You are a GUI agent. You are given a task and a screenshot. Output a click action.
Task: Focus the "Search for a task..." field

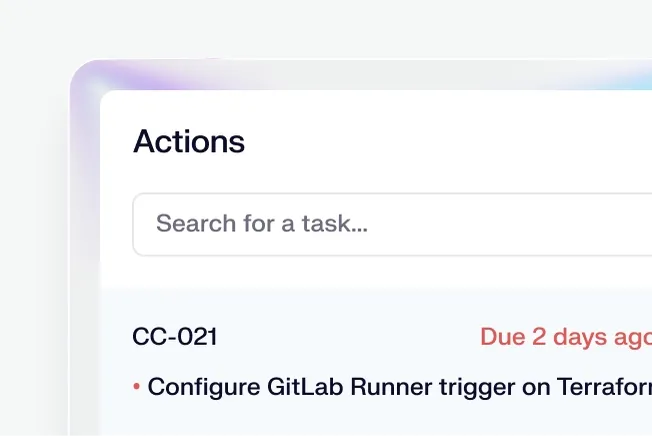[x=300, y=224]
